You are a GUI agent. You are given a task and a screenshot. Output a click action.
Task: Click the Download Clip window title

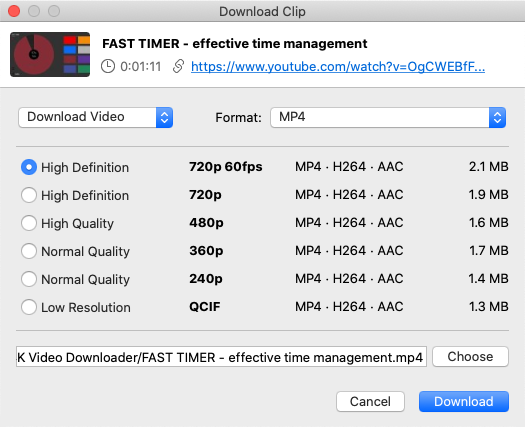(262, 11)
